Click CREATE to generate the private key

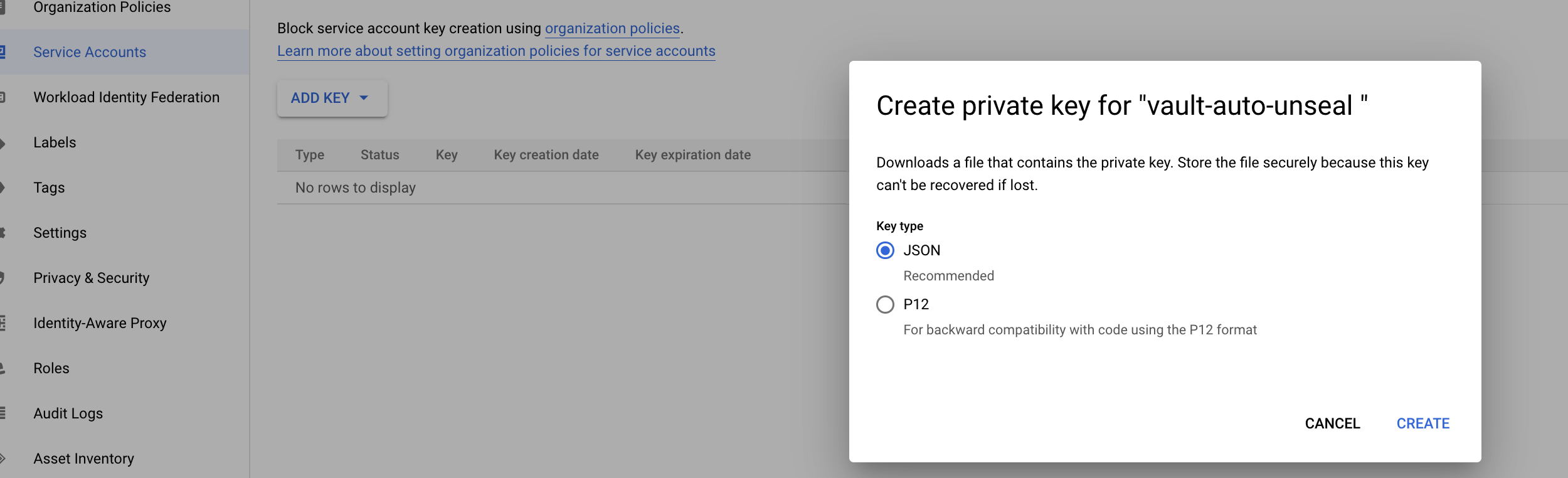[1422, 423]
